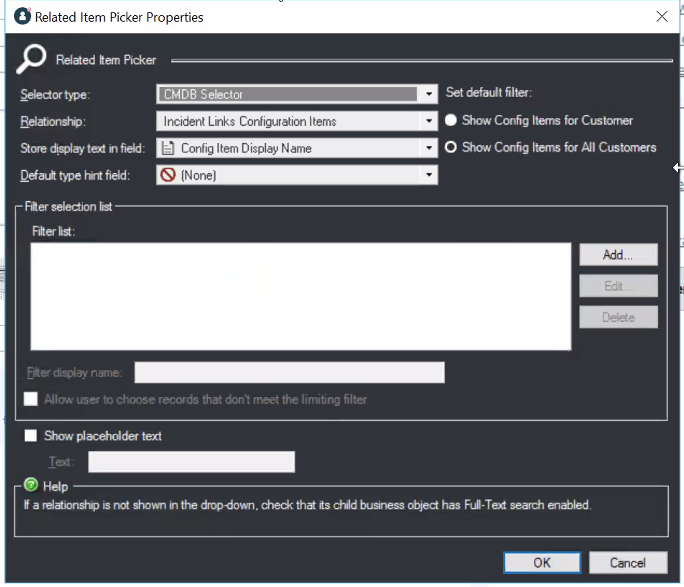684x587 pixels.
Task: Select Show Config Items for All Customers
Action: tap(451, 147)
